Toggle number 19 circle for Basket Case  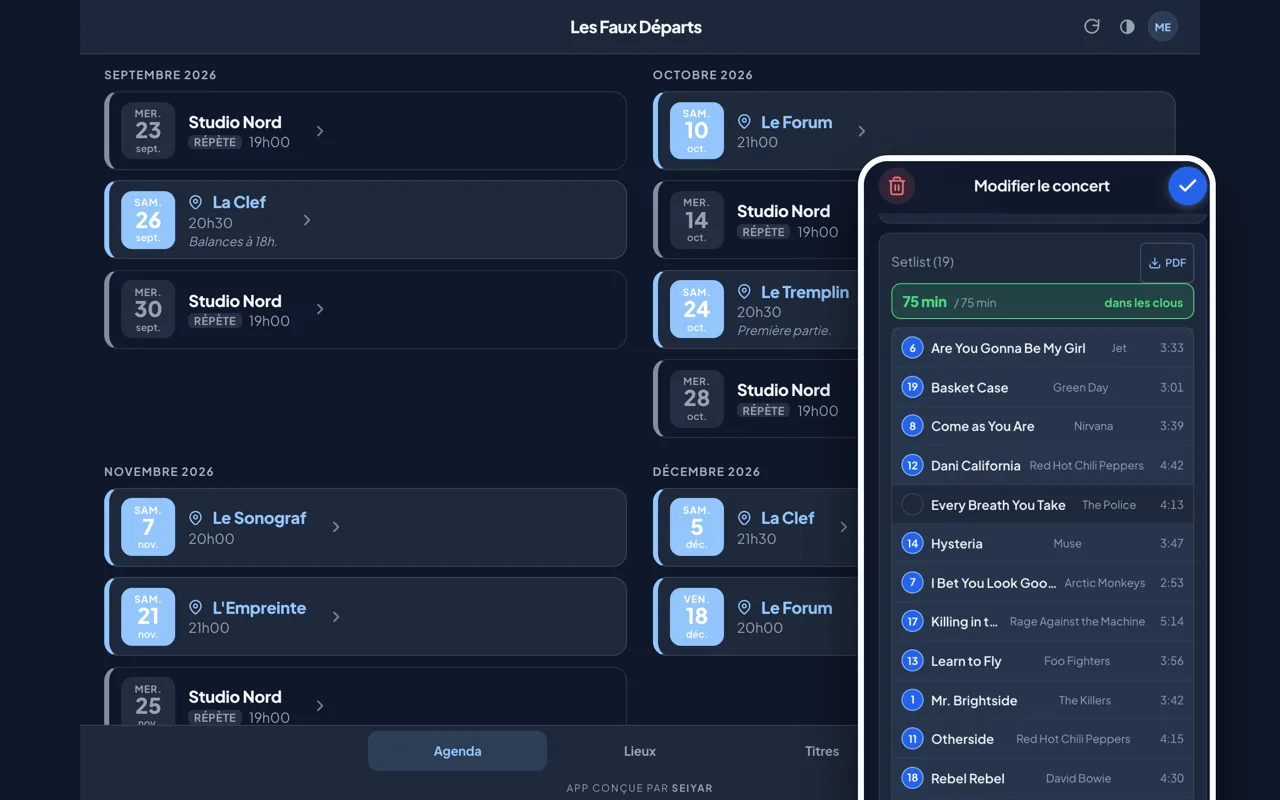click(912, 387)
